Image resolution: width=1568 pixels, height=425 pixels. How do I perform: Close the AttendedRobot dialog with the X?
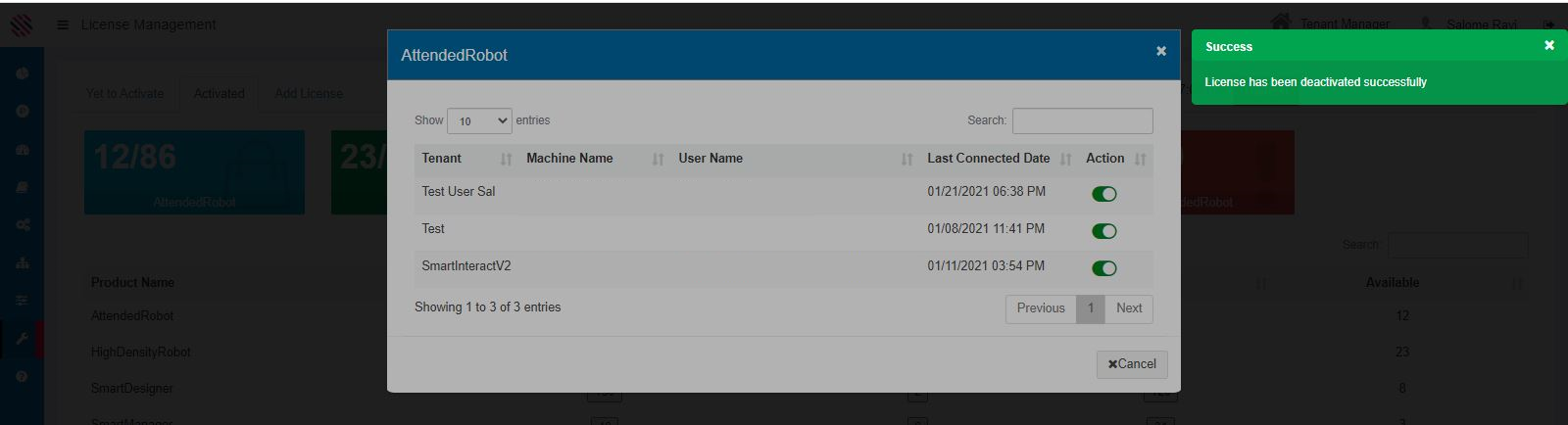(x=1161, y=51)
